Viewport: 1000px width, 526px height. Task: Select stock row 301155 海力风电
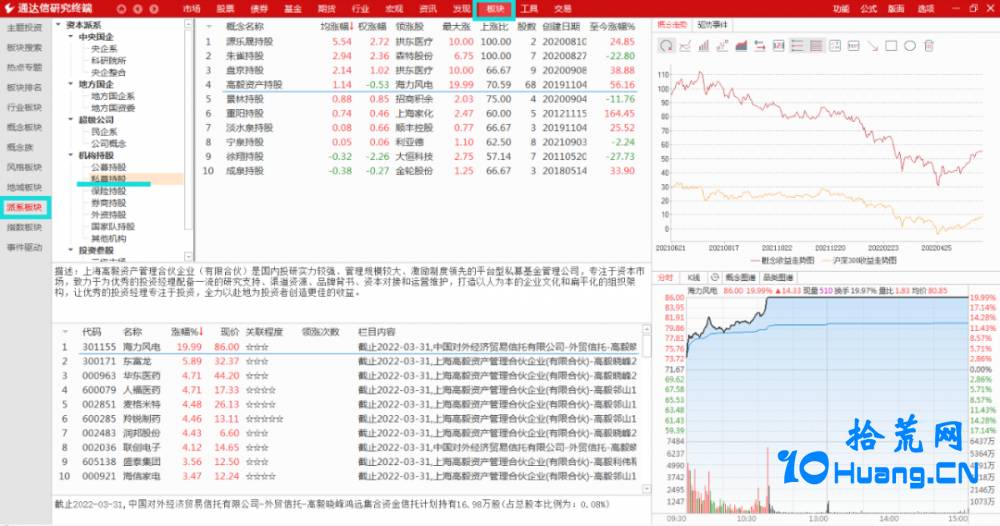coord(349,347)
